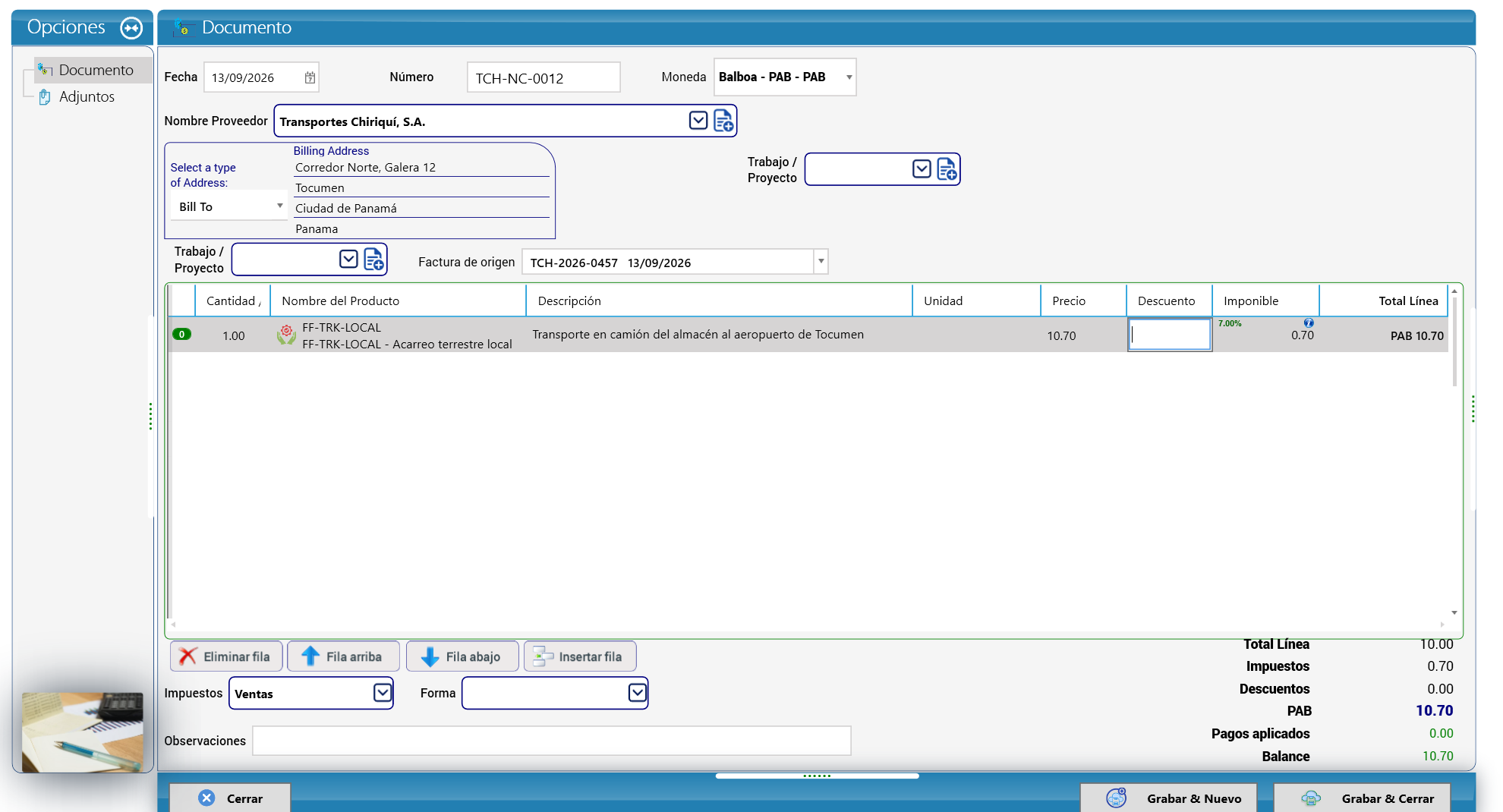Click the Eliminar fila button
This screenshot has height=812, width=1503.
point(226,656)
